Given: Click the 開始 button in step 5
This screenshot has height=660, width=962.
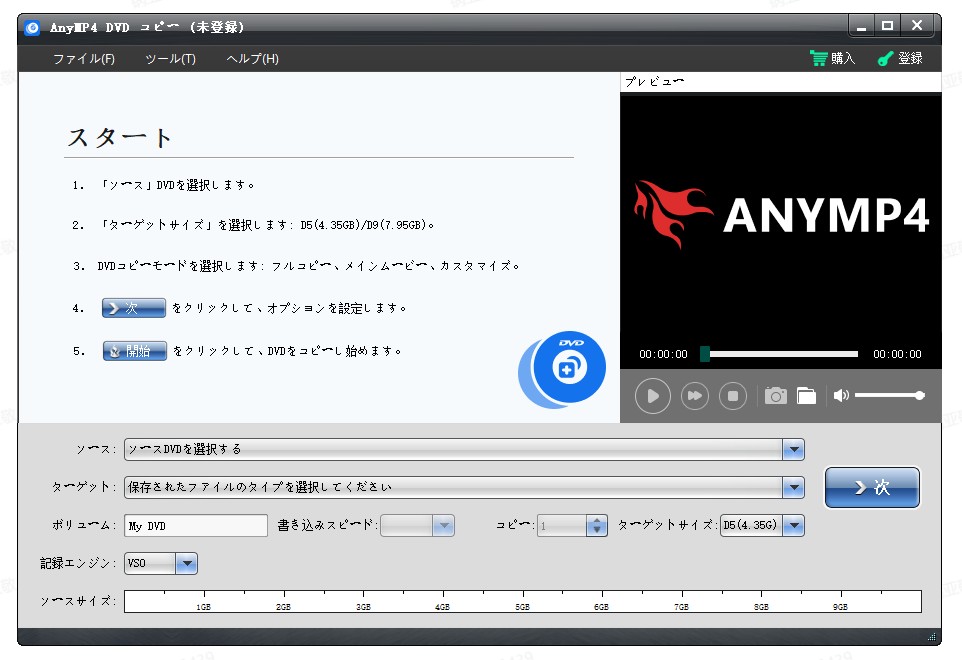Looking at the screenshot, I should (134, 351).
